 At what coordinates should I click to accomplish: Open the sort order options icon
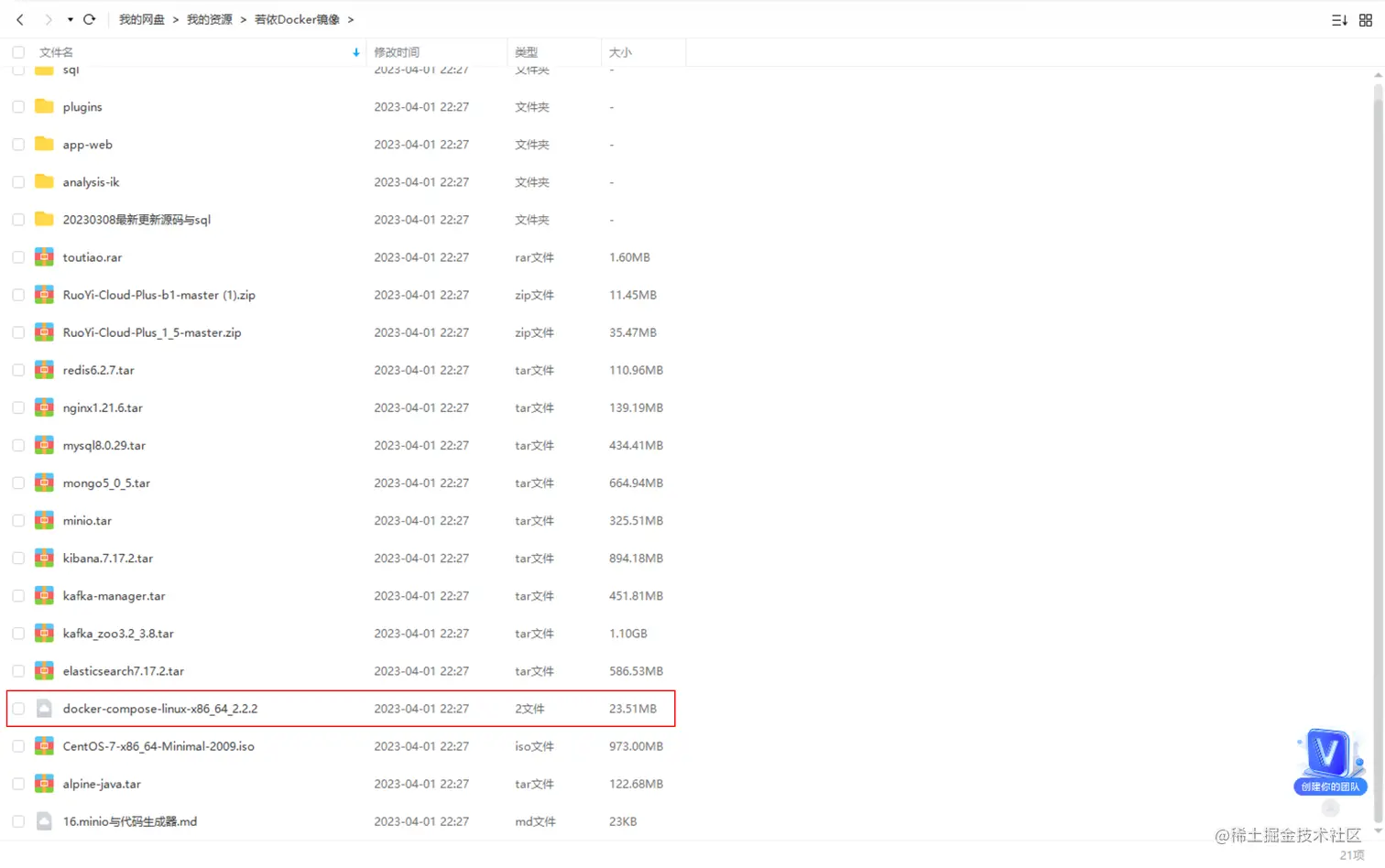pyautogui.click(x=1339, y=20)
